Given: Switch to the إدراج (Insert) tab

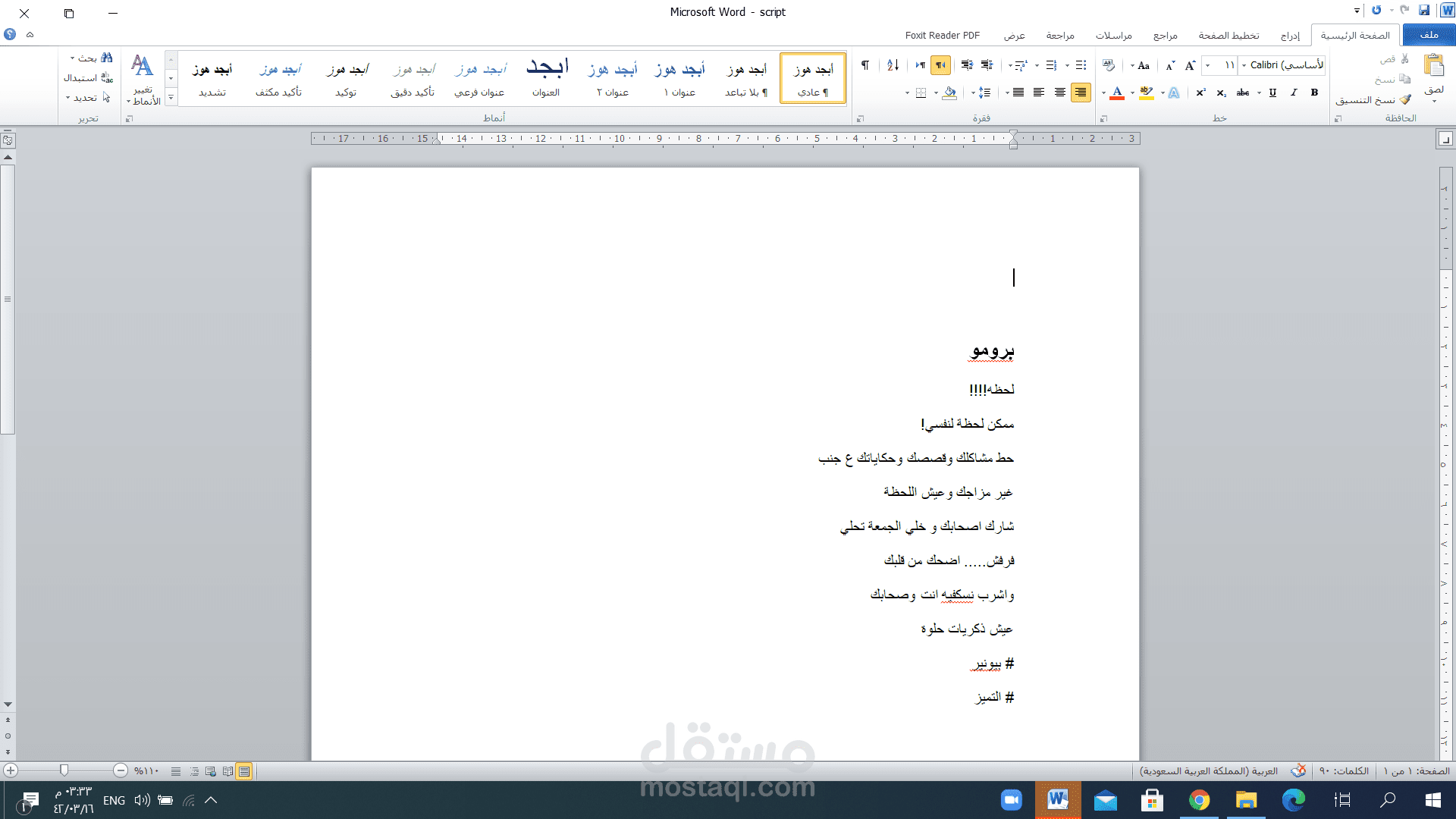Looking at the screenshot, I should [1290, 36].
